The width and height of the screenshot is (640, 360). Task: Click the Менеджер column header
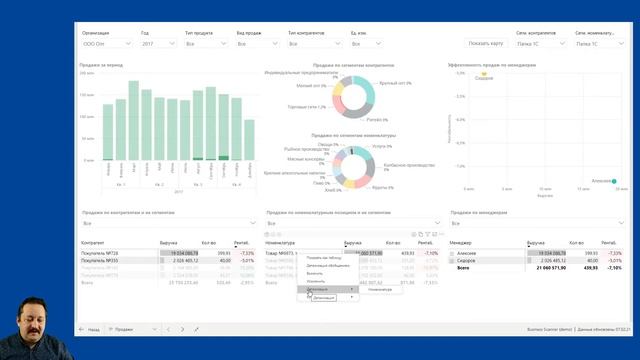tap(460, 243)
